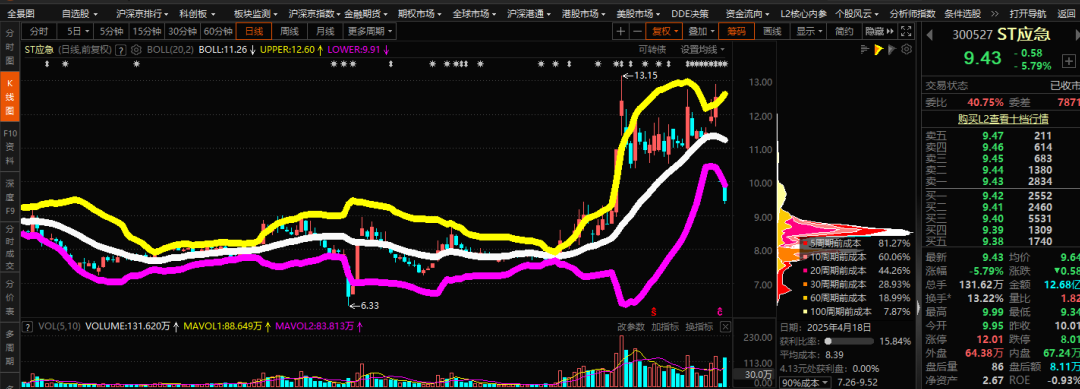Open the 复权 adjustment dropdown
The height and width of the screenshot is (389, 1080).
pyautogui.click(x=665, y=31)
